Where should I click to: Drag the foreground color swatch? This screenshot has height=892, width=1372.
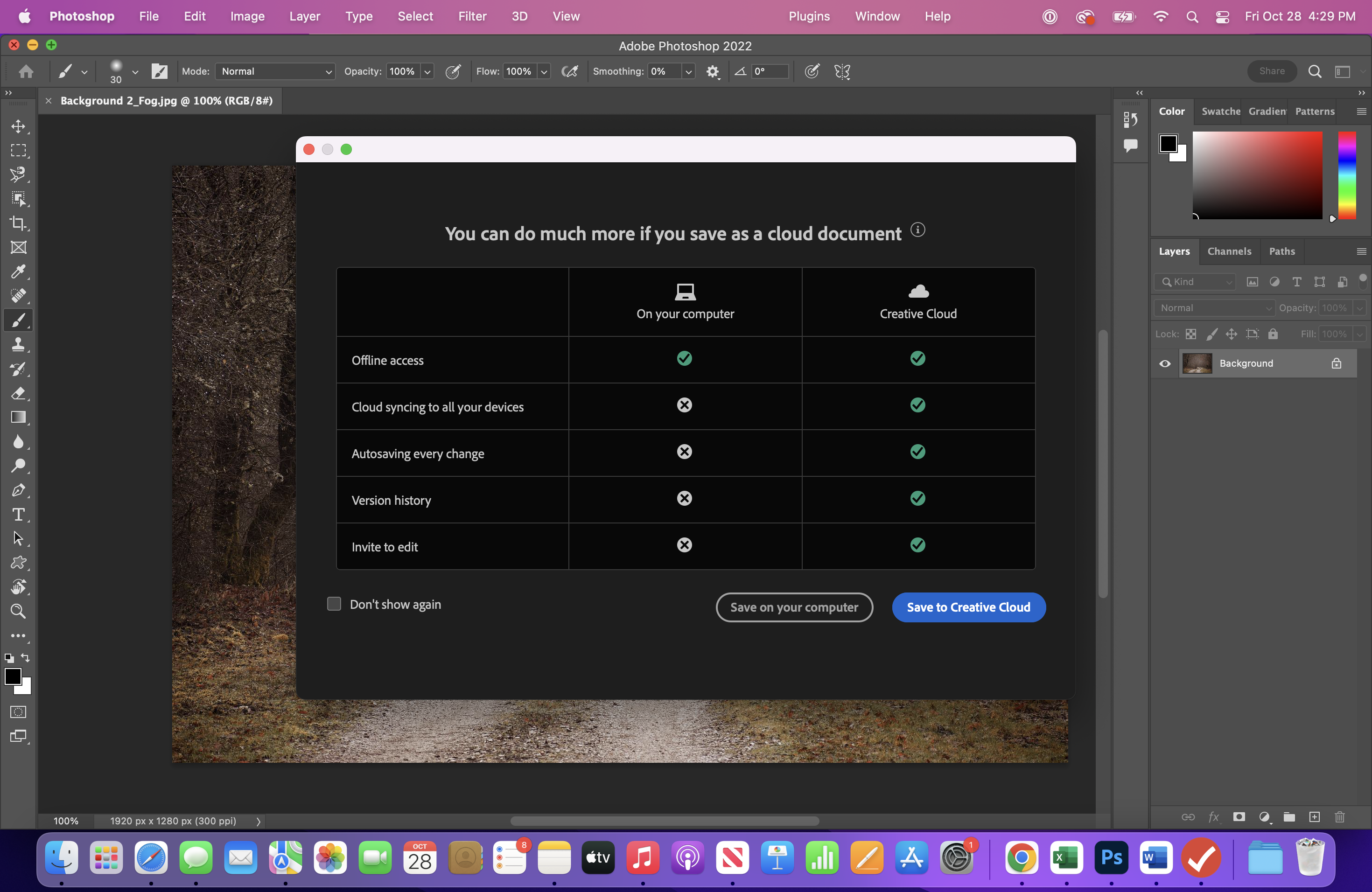pos(14,679)
